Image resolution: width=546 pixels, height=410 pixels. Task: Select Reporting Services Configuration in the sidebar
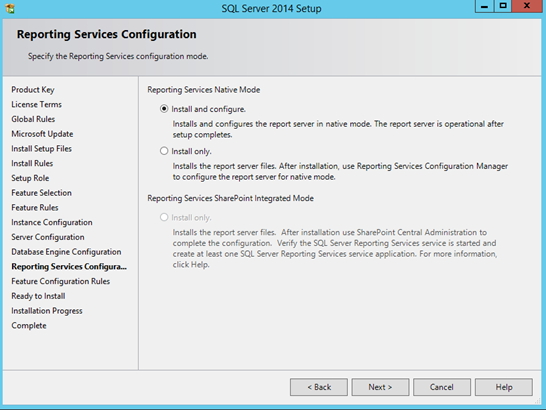click(69, 266)
